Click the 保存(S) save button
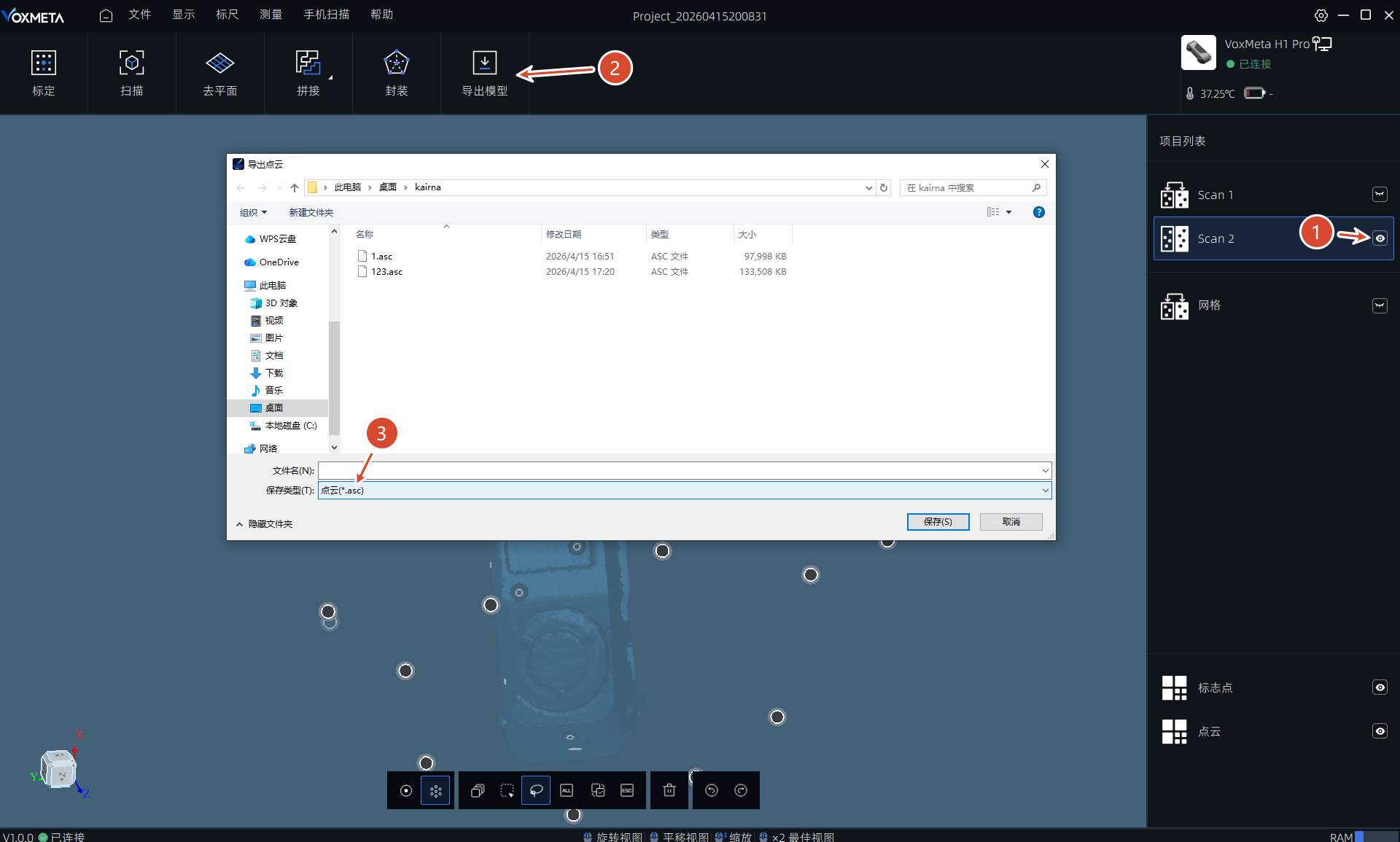The height and width of the screenshot is (842, 1400). click(938, 522)
